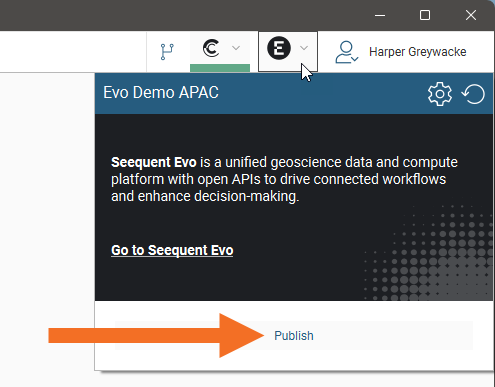
Task: Click the Publish button
Action: pos(294,336)
